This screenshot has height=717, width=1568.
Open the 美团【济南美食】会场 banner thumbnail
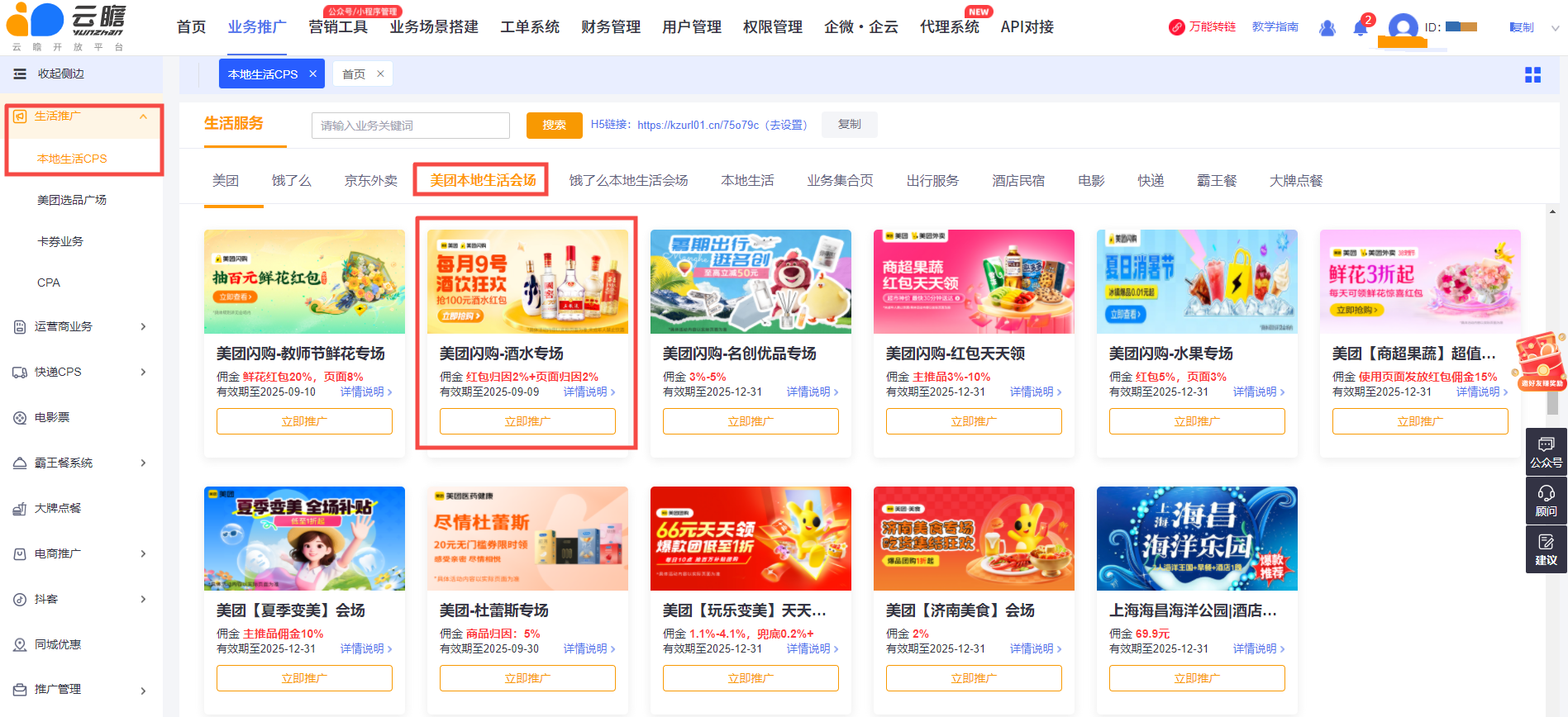point(974,539)
